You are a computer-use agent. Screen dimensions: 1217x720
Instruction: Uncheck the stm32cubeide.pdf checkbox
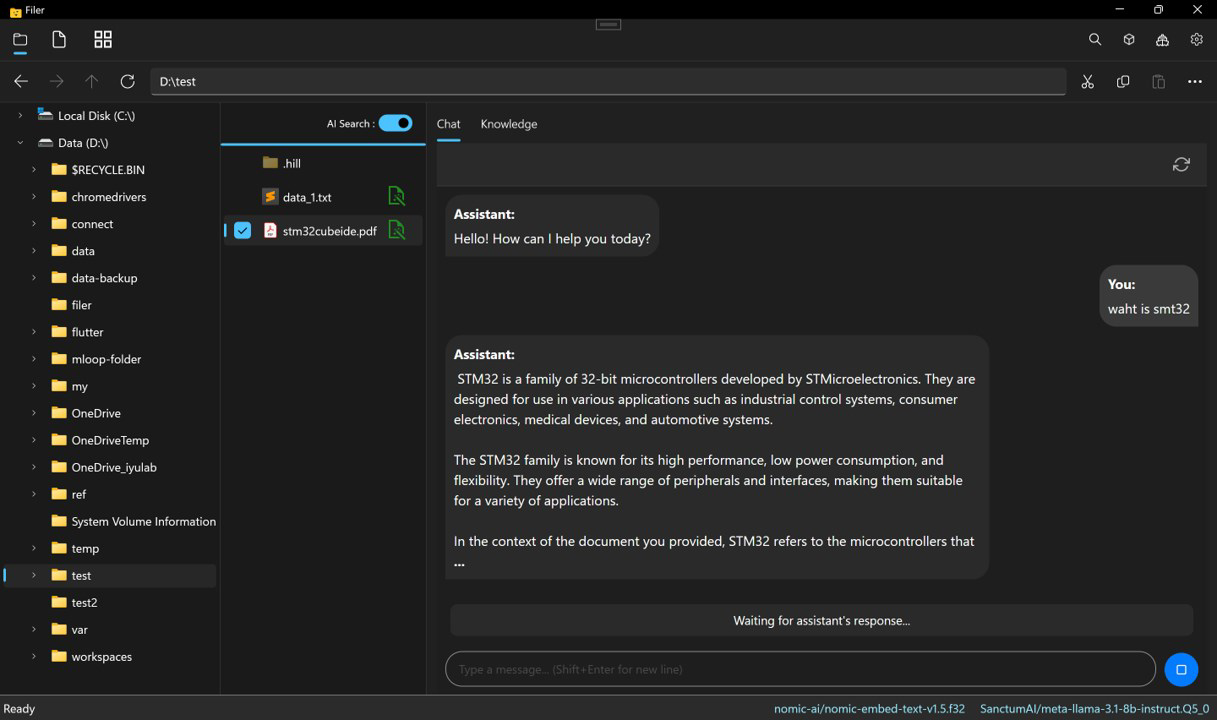click(242, 230)
